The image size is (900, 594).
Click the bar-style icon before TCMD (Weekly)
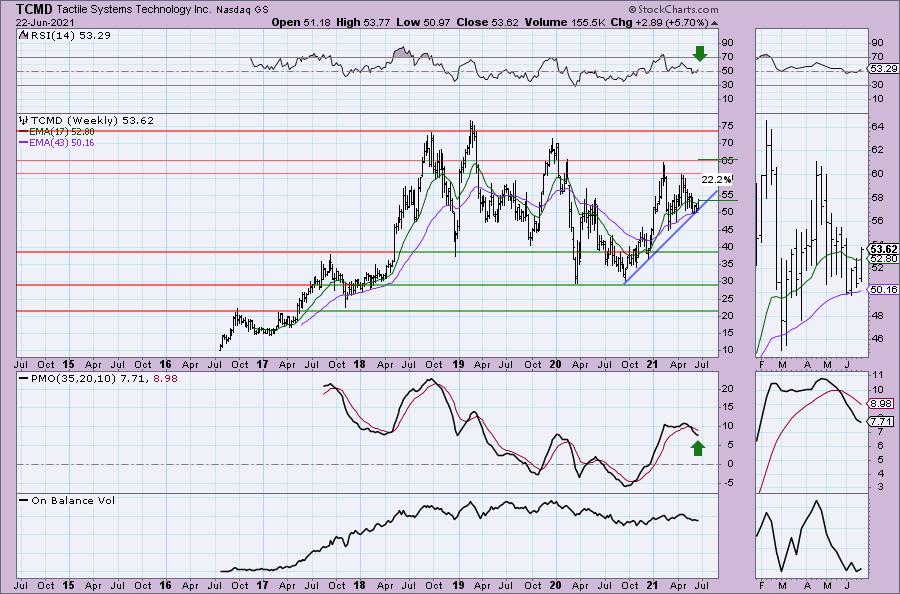coord(24,121)
